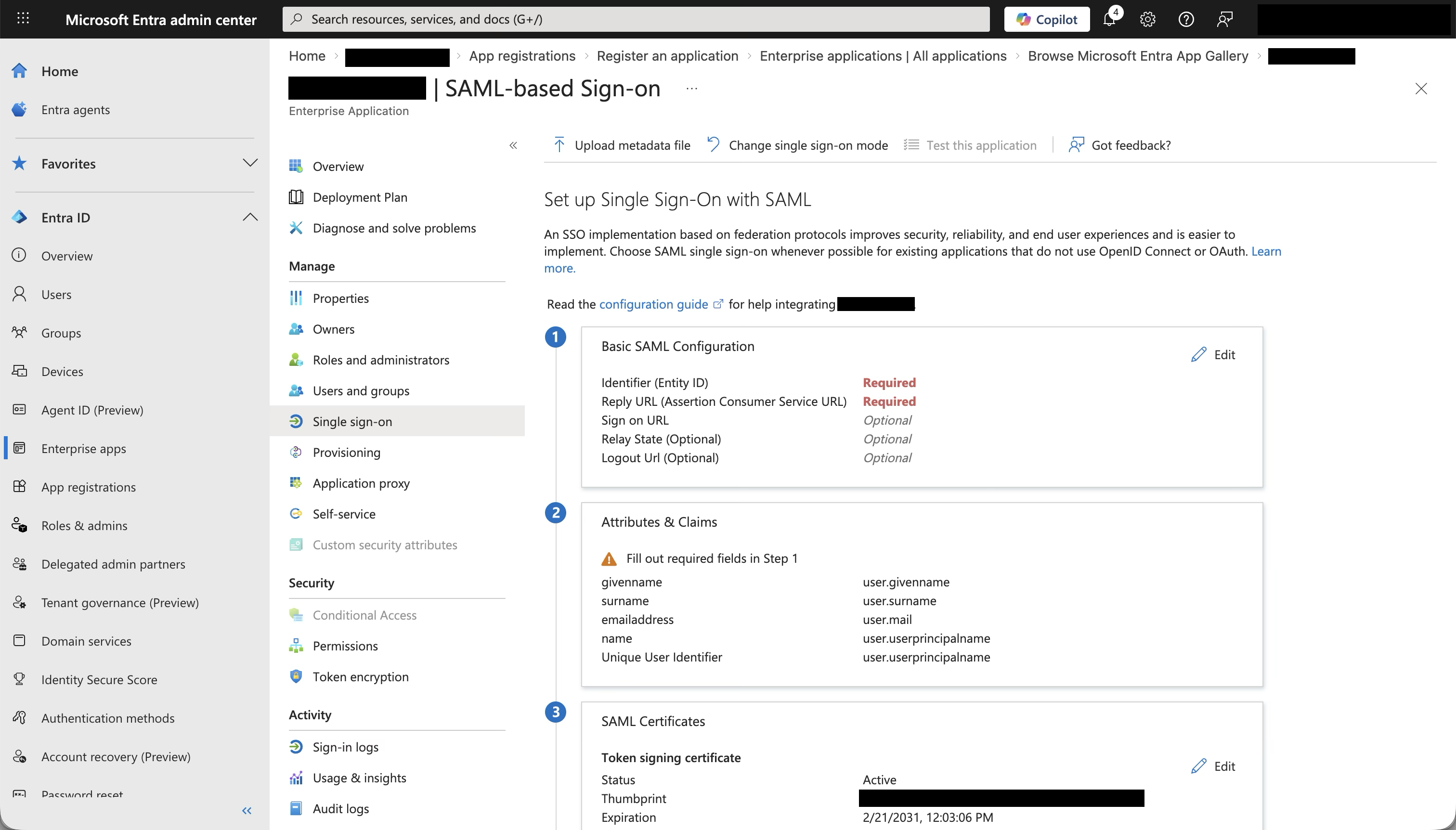Open Delegated admin partners
The width and height of the screenshot is (1456, 830).
coord(113,564)
